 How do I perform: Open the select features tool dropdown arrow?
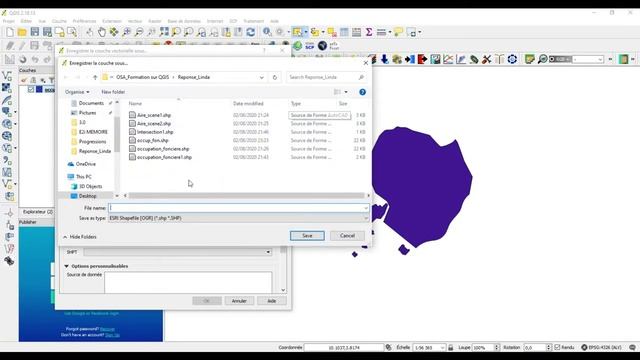[x=306, y=32]
